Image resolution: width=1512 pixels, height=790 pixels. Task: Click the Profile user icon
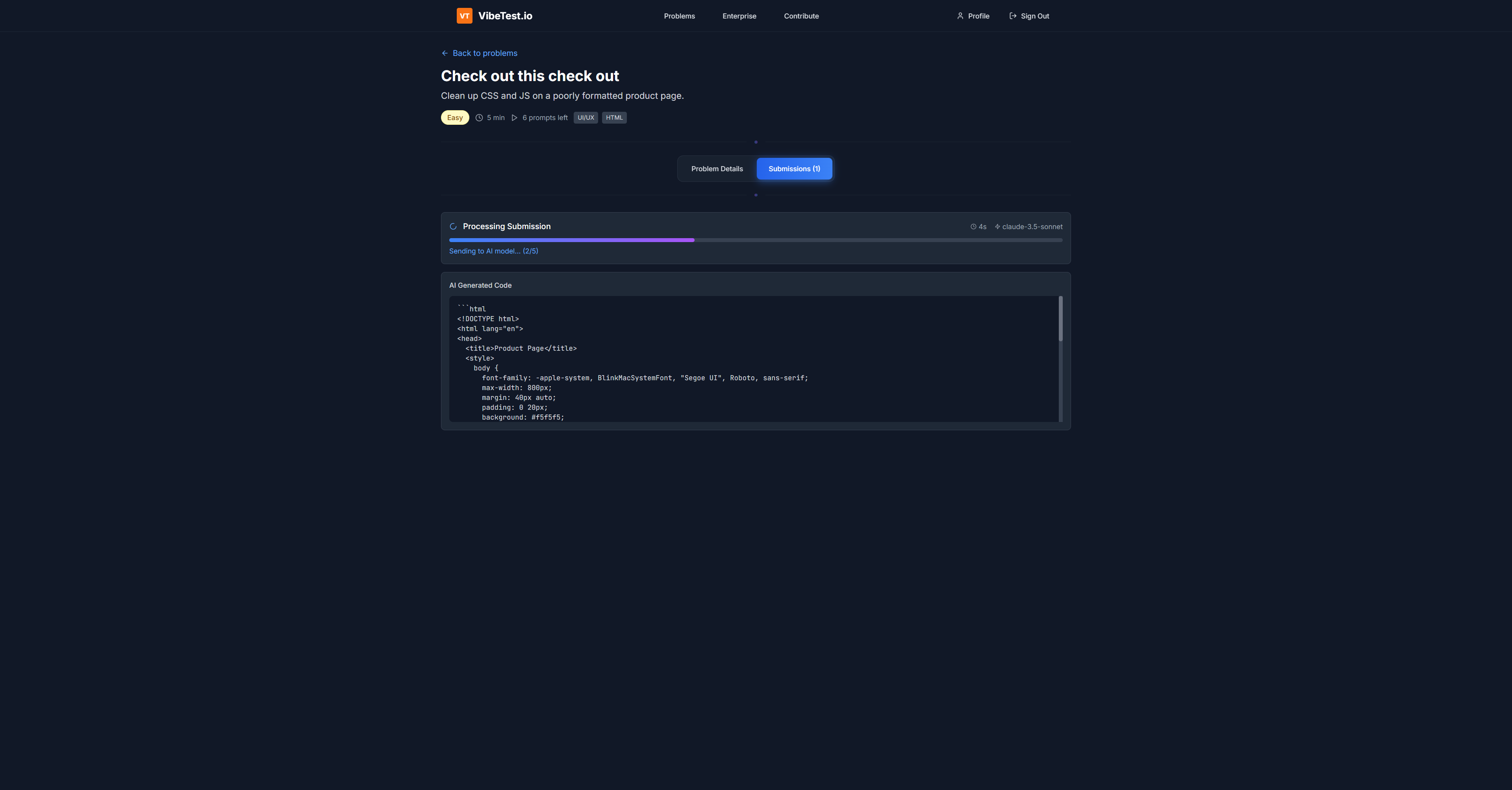[x=960, y=16]
